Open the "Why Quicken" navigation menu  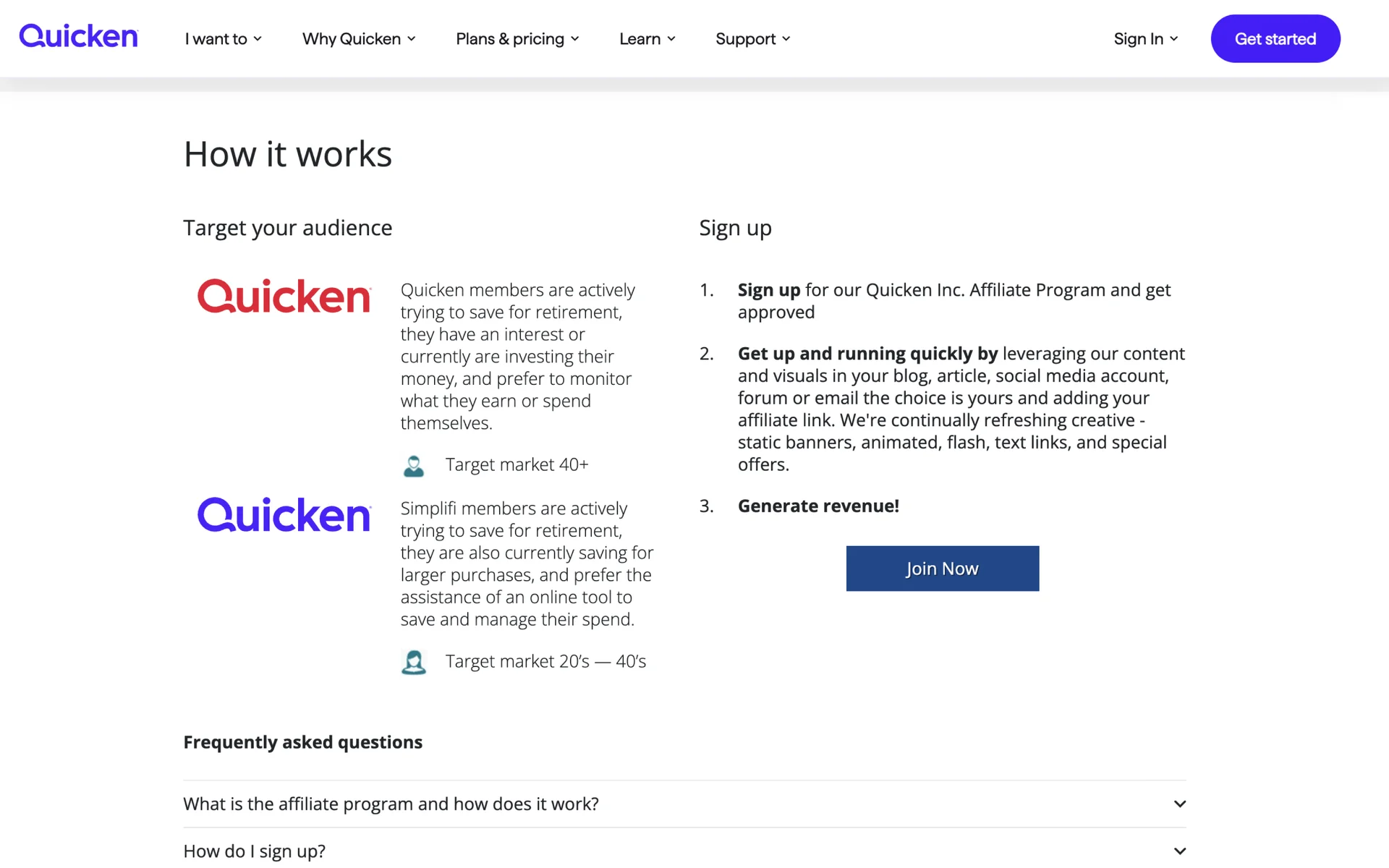[359, 39]
